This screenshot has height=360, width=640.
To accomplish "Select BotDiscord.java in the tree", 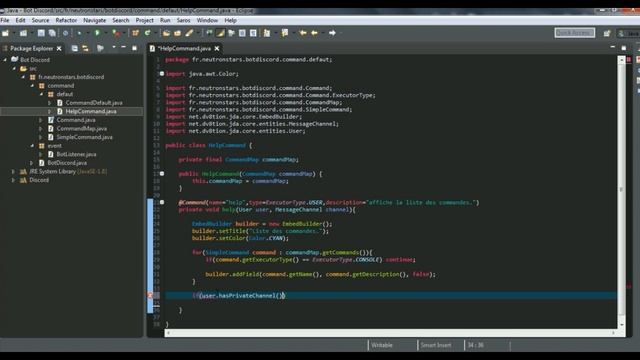I will coord(67,163).
